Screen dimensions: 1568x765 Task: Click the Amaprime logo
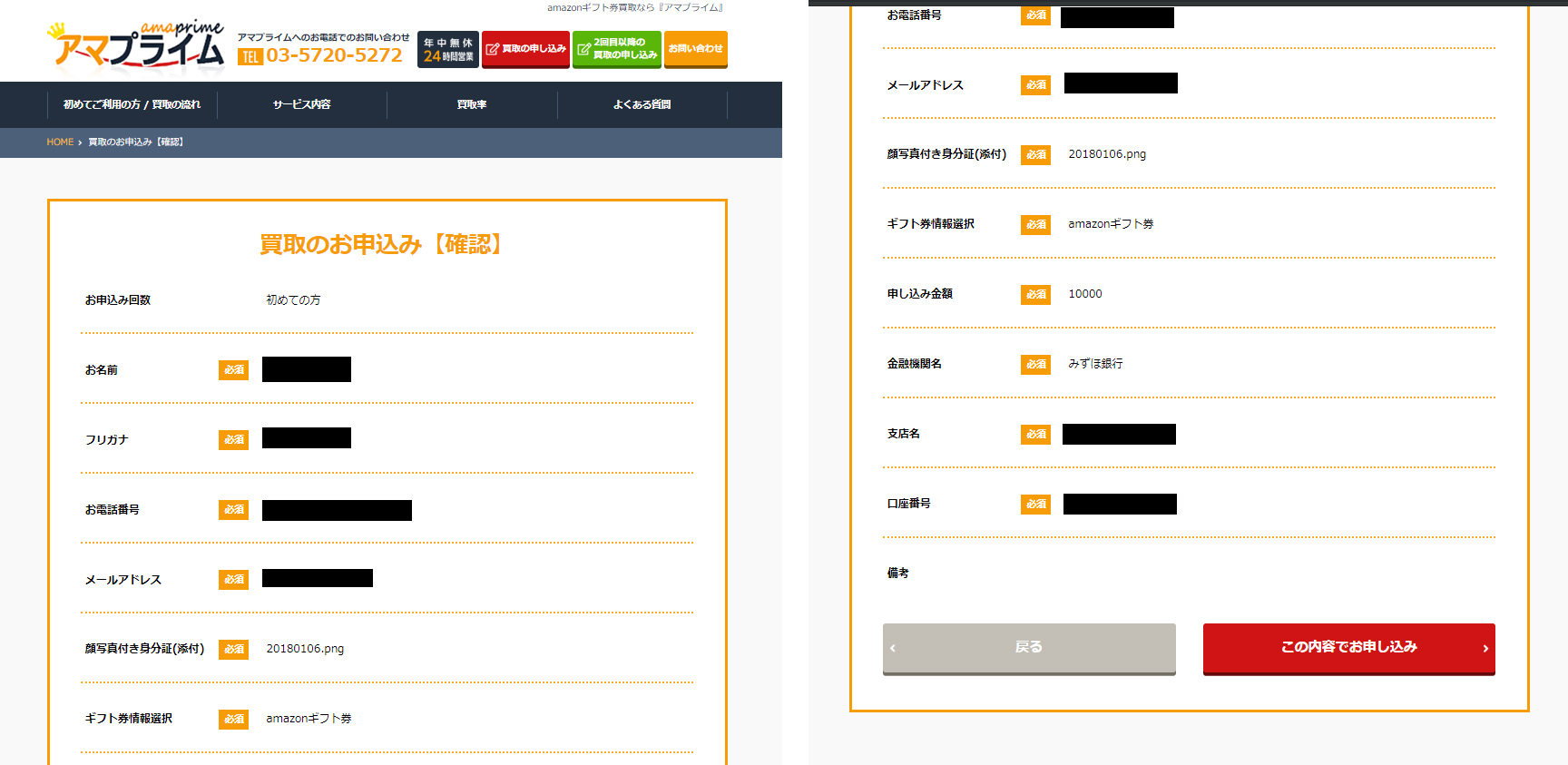[136, 45]
